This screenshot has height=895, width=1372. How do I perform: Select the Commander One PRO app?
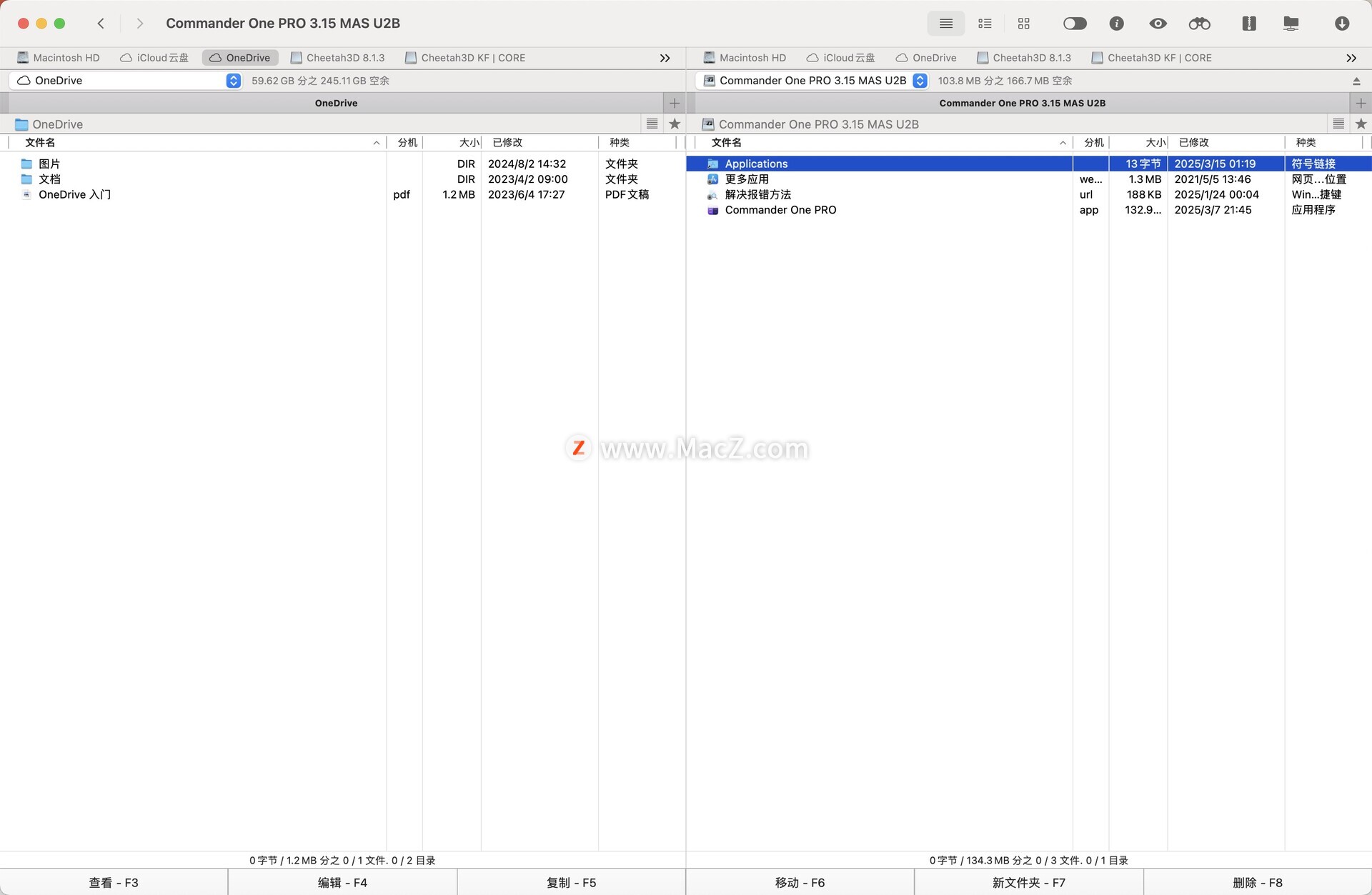coord(1029,210)
